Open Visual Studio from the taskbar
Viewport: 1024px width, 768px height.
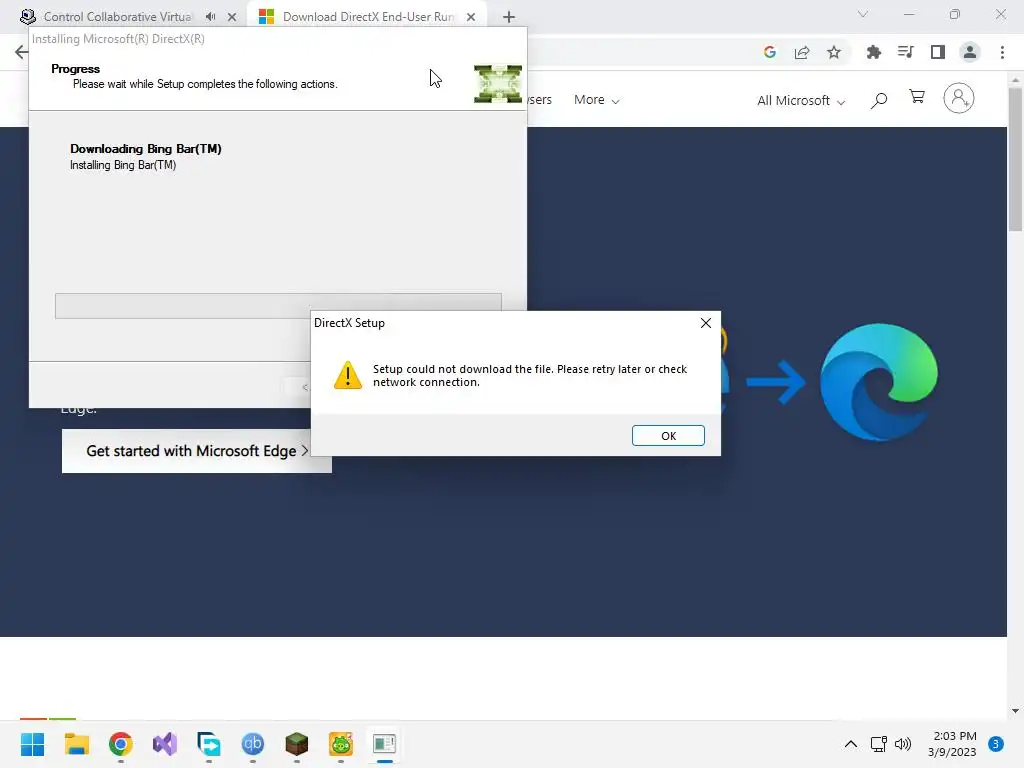[x=165, y=744]
